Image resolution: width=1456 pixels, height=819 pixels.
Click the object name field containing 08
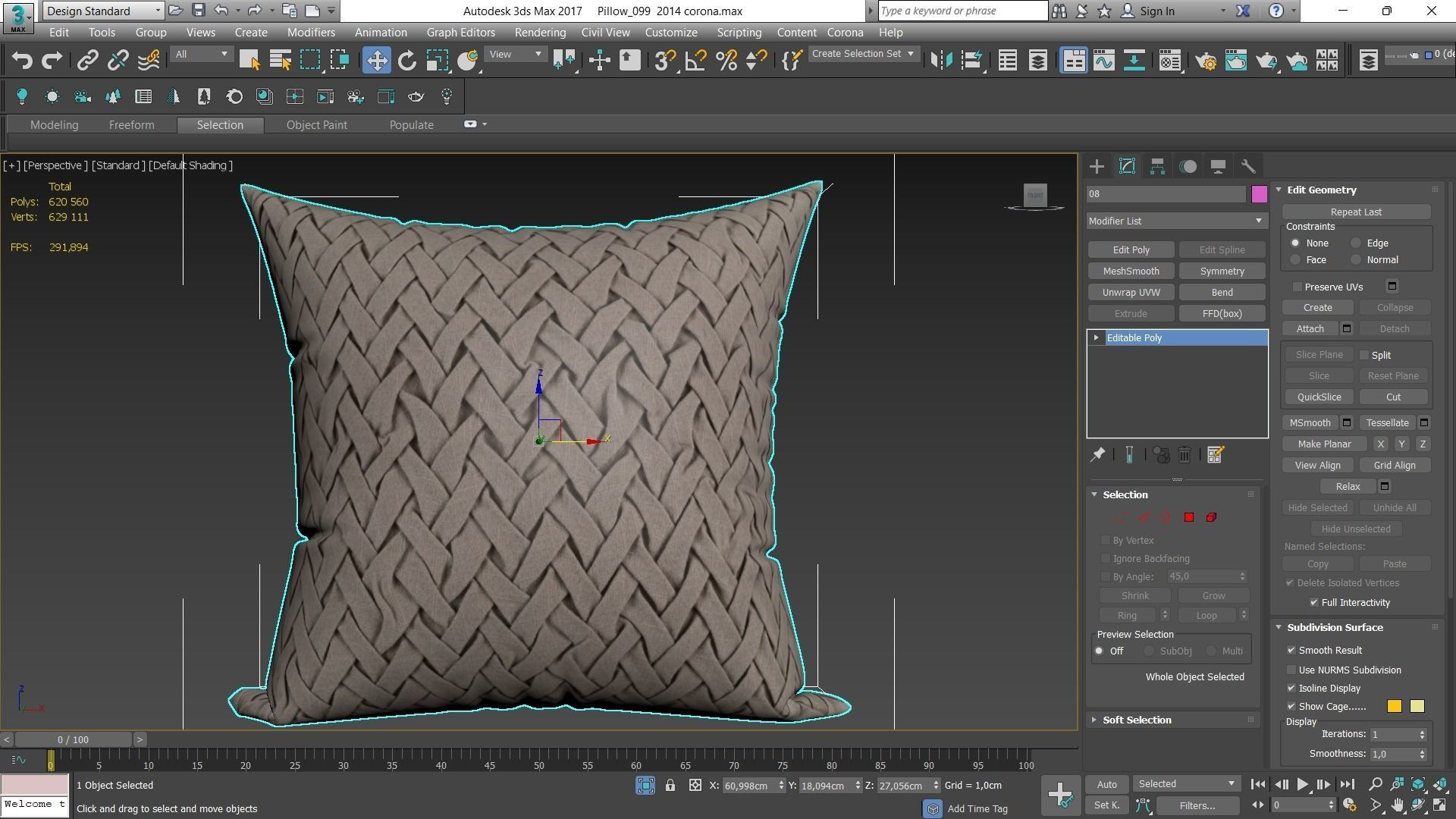(1166, 194)
